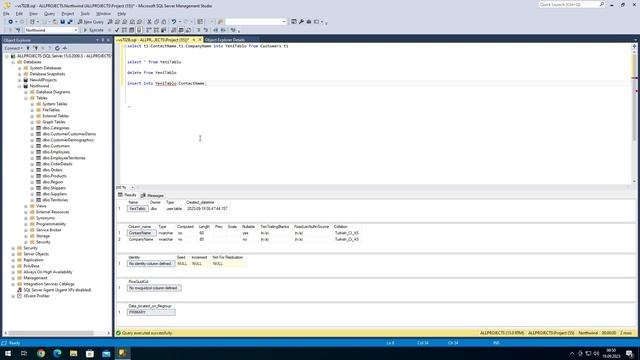Open the Connect dropdown in Object Explorer
Screen dimensions: 640x360
[13, 48]
